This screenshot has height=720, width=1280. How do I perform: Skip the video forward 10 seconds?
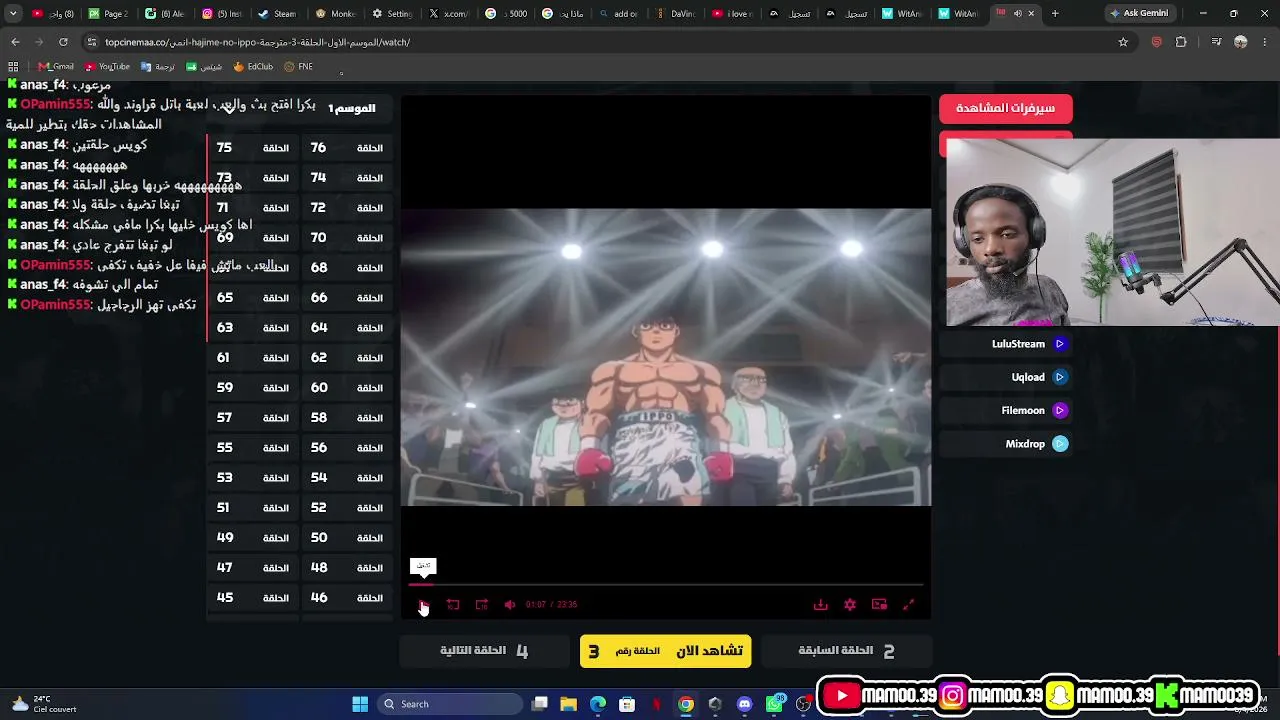482,604
